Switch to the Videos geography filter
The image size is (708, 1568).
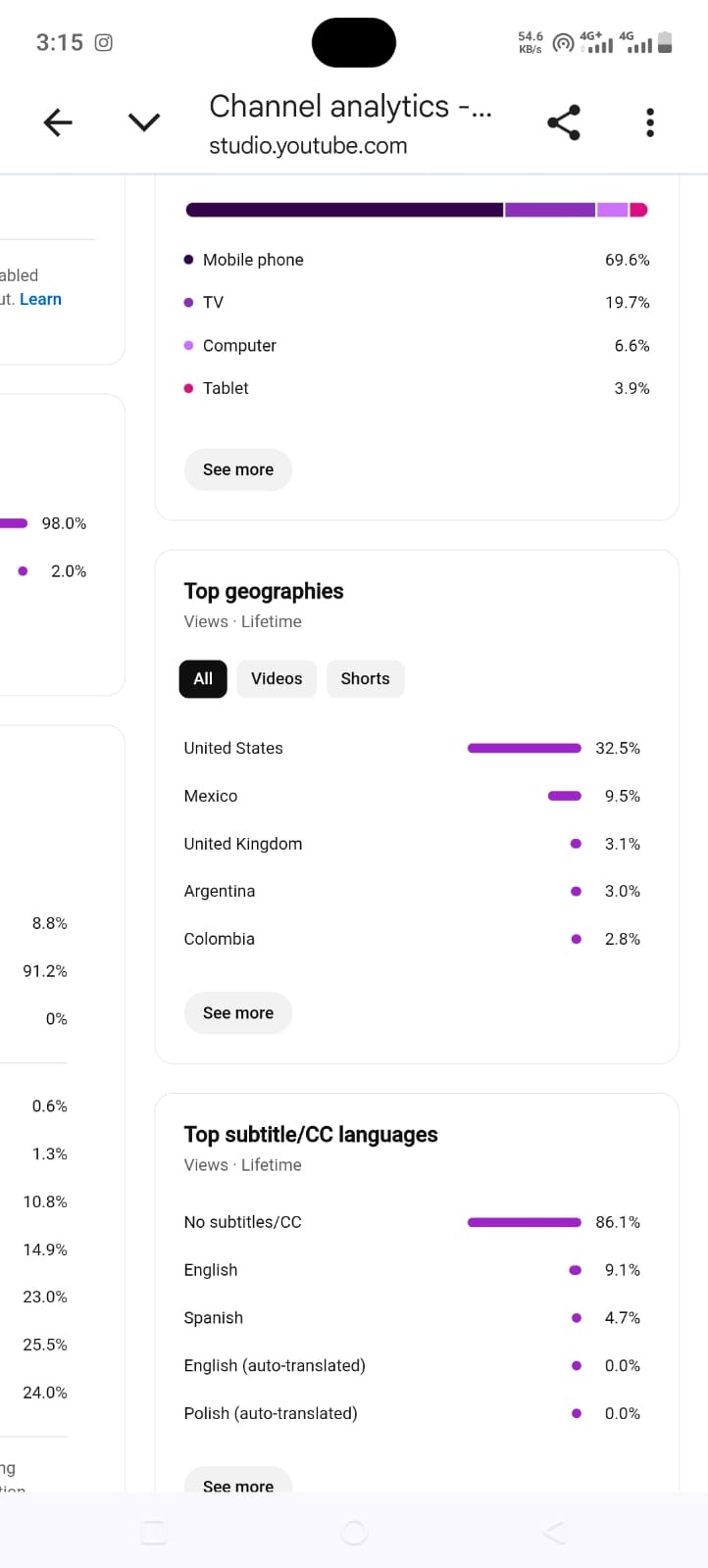pyautogui.click(x=277, y=678)
